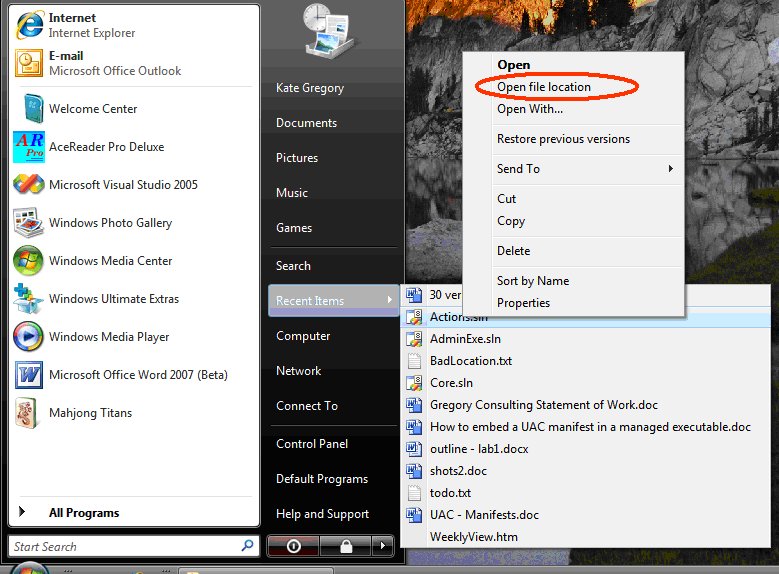This screenshot has height=574, width=779.
Task: Open WeeklyView.htm from recent items
Action: point(473,537)
